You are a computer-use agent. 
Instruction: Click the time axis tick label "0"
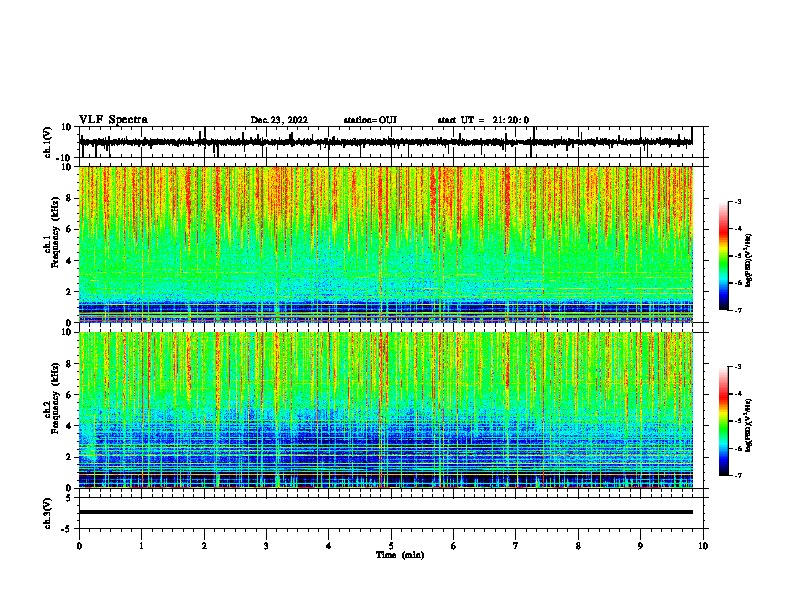point(79,546)
